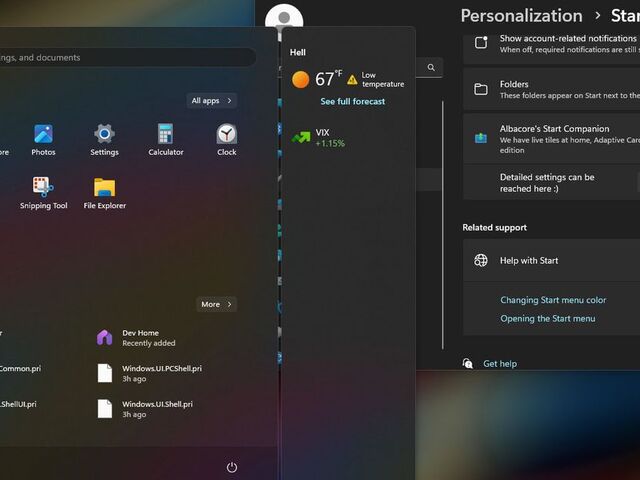Click the low temperature warning icon

(x=352, y=80)
